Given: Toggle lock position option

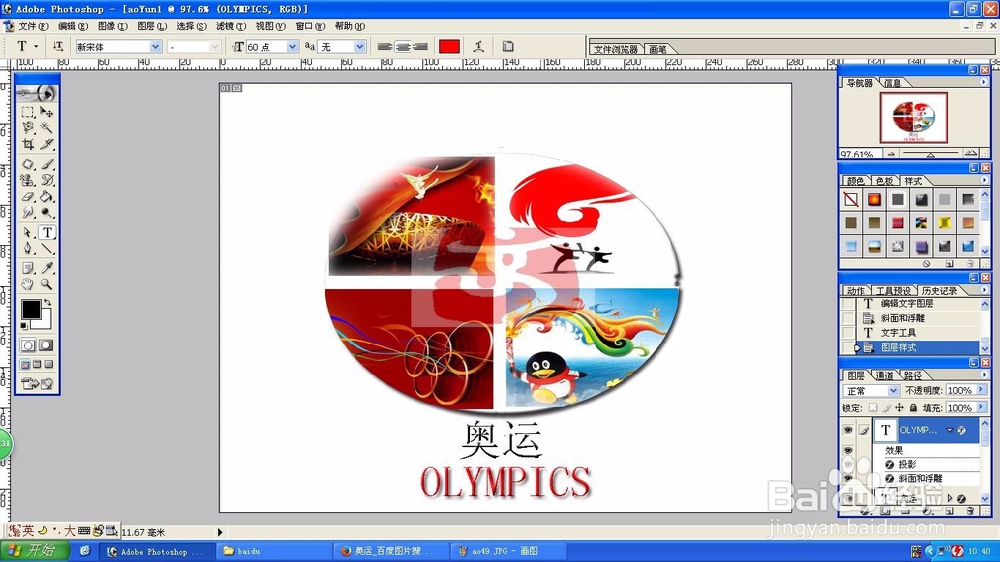Looking at the screenshot, I should [899, 408].
